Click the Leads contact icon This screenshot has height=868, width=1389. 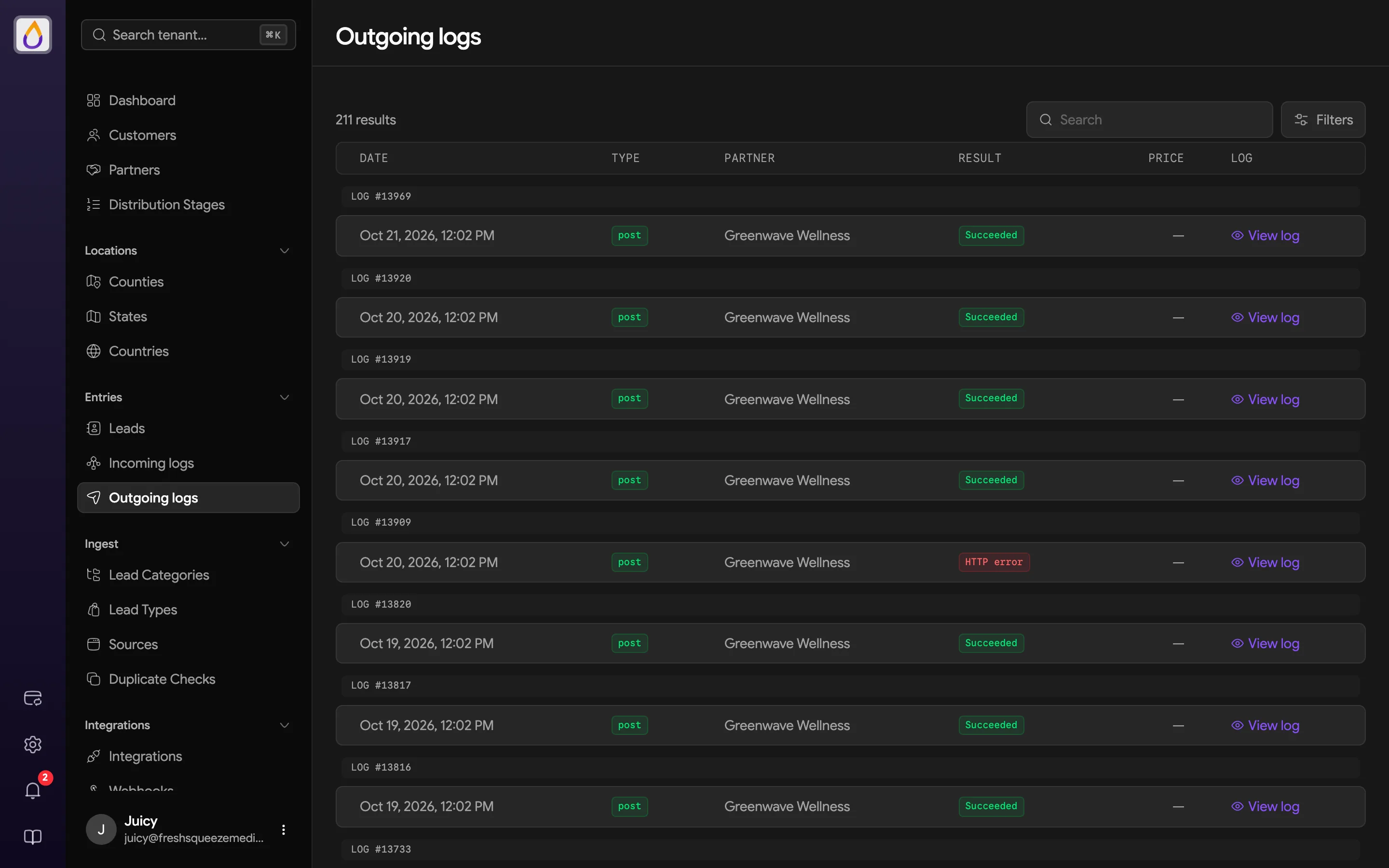pos(94,428)
